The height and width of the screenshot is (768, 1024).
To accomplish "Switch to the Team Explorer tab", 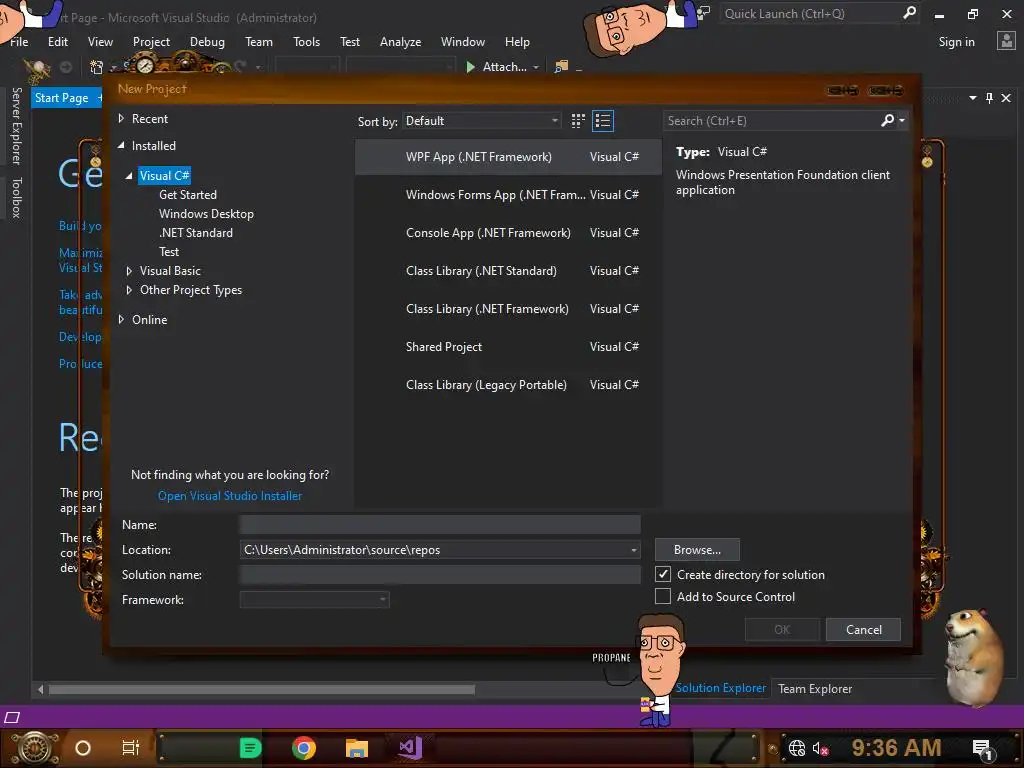I will (x=814, y=688).
